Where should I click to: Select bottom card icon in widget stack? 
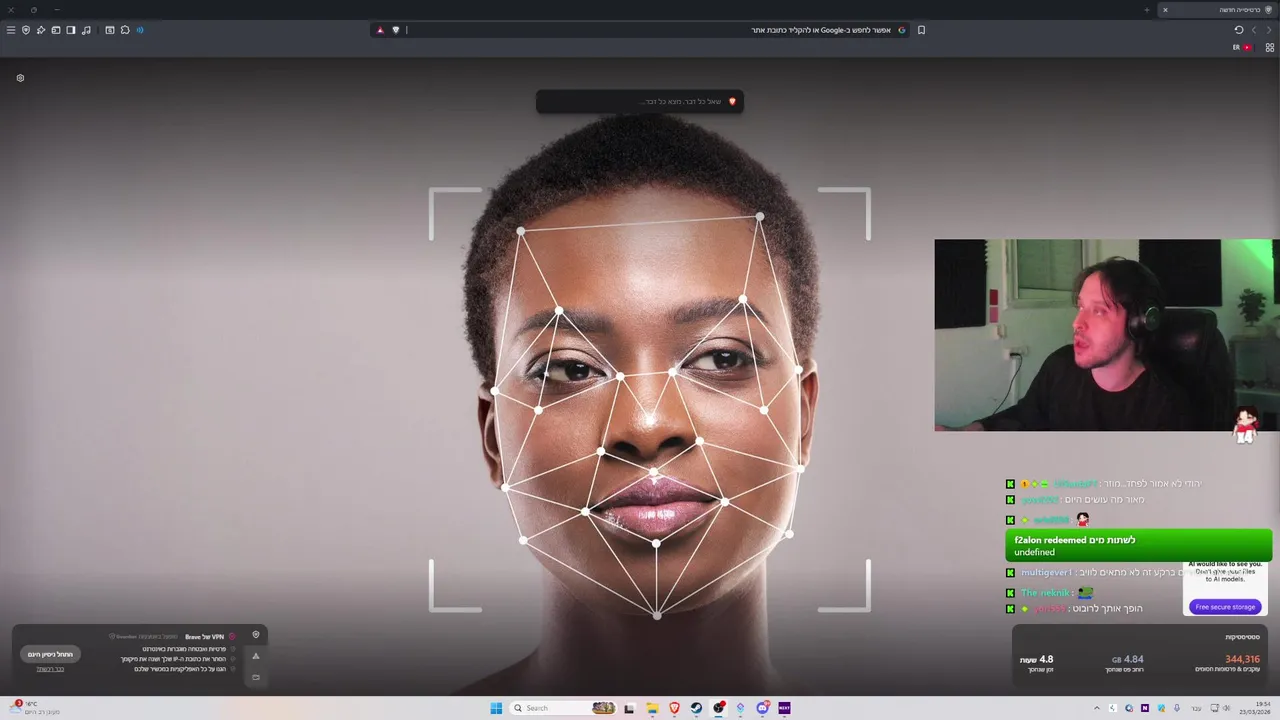point(256,677)
